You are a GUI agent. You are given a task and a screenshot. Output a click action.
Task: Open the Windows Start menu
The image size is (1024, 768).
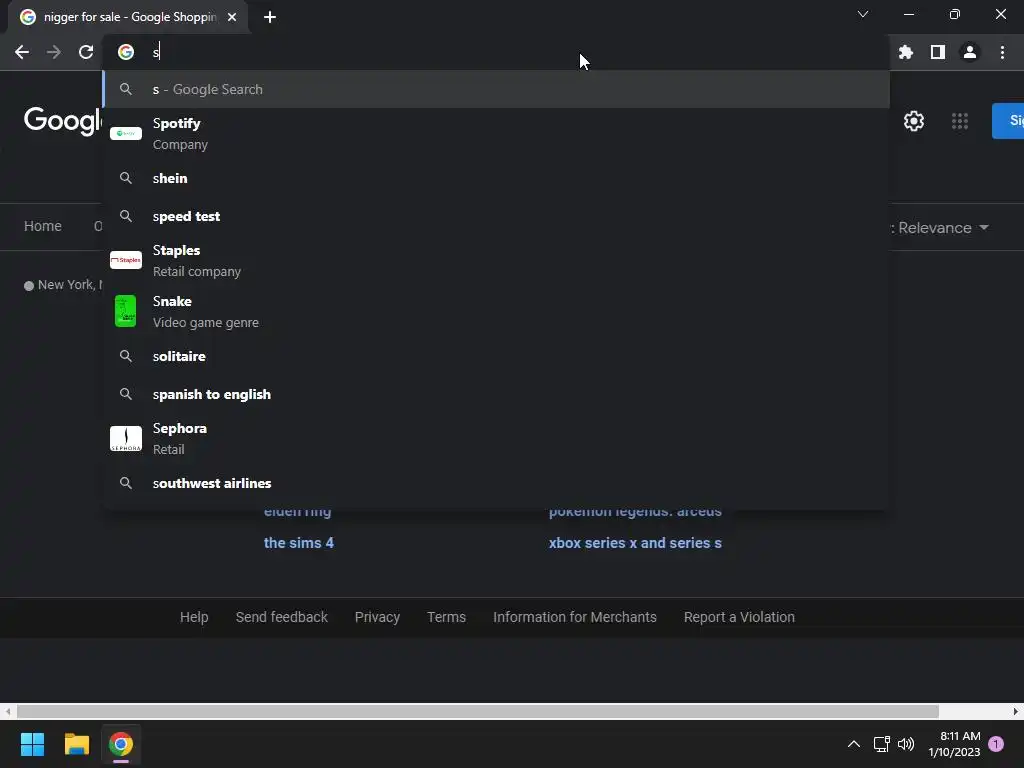tap(32, 744)
